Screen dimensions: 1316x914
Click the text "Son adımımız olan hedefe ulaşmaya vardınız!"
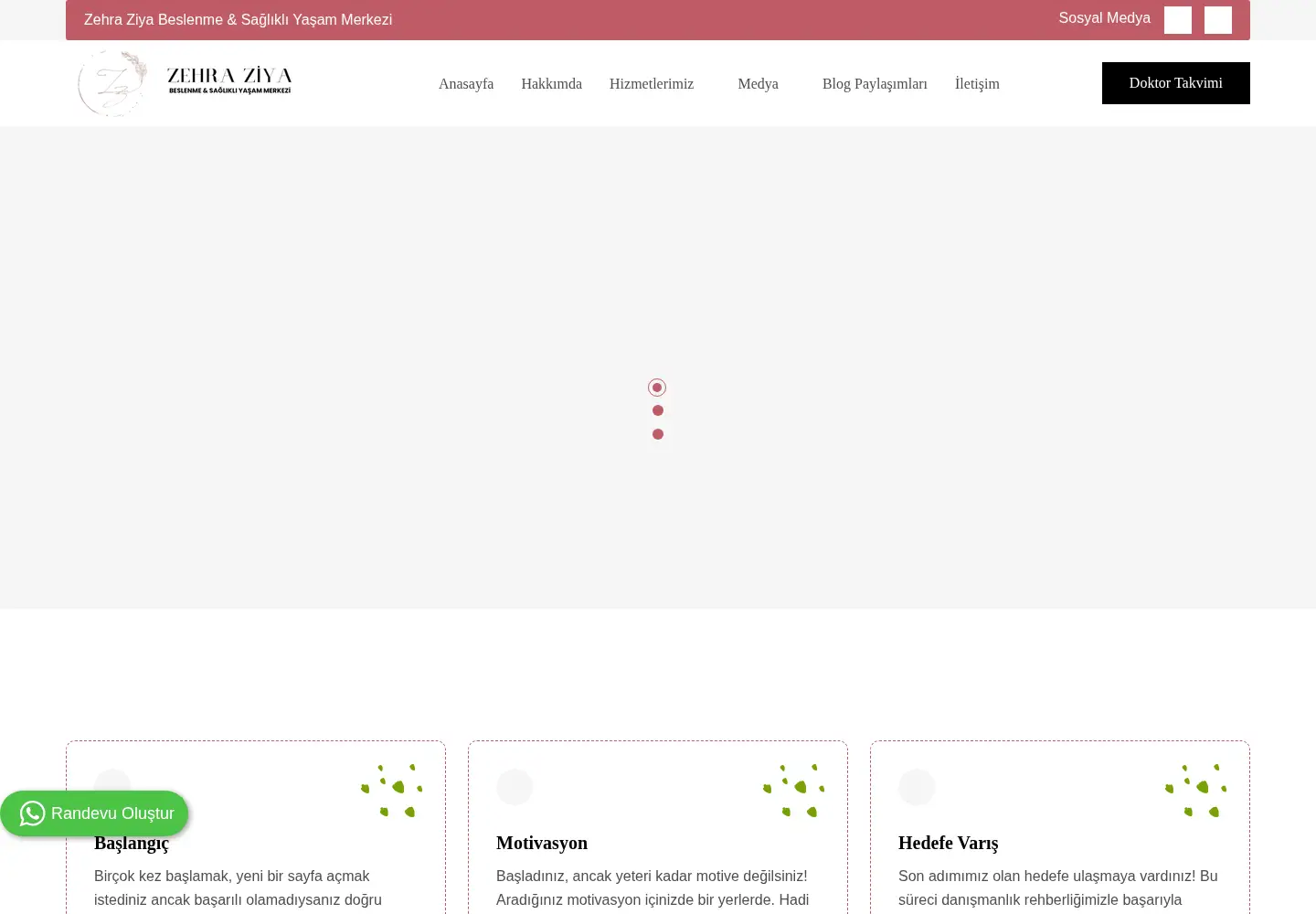[1047, 876]
